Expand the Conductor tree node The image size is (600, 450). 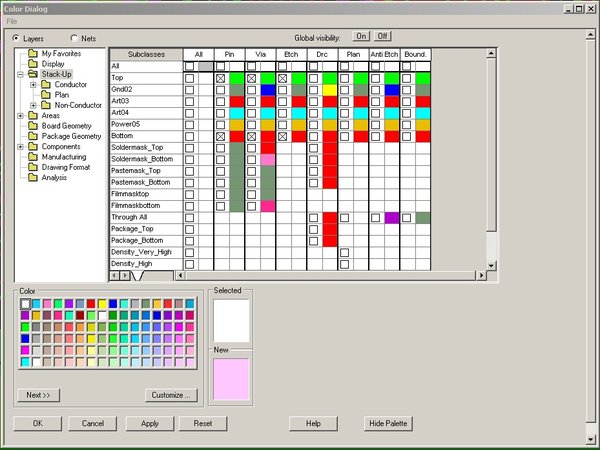[34, 85]
